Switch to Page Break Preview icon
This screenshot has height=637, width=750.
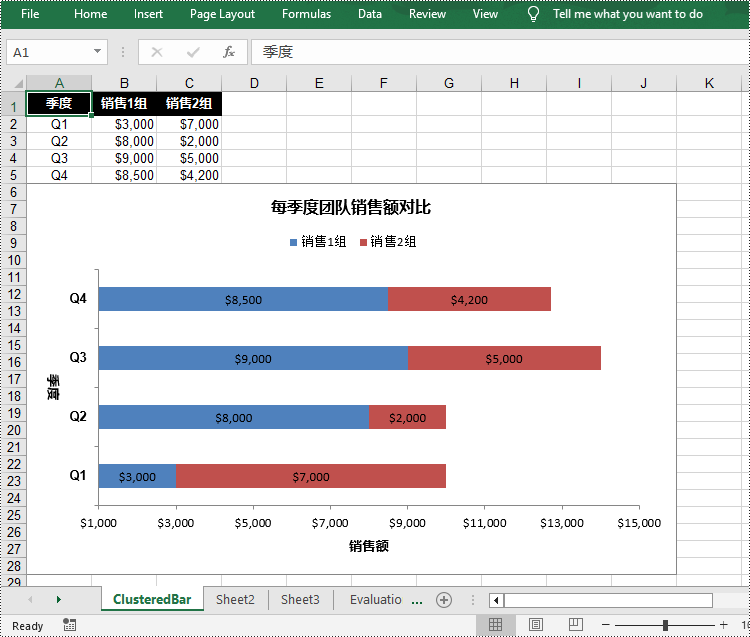coord(575,625)
